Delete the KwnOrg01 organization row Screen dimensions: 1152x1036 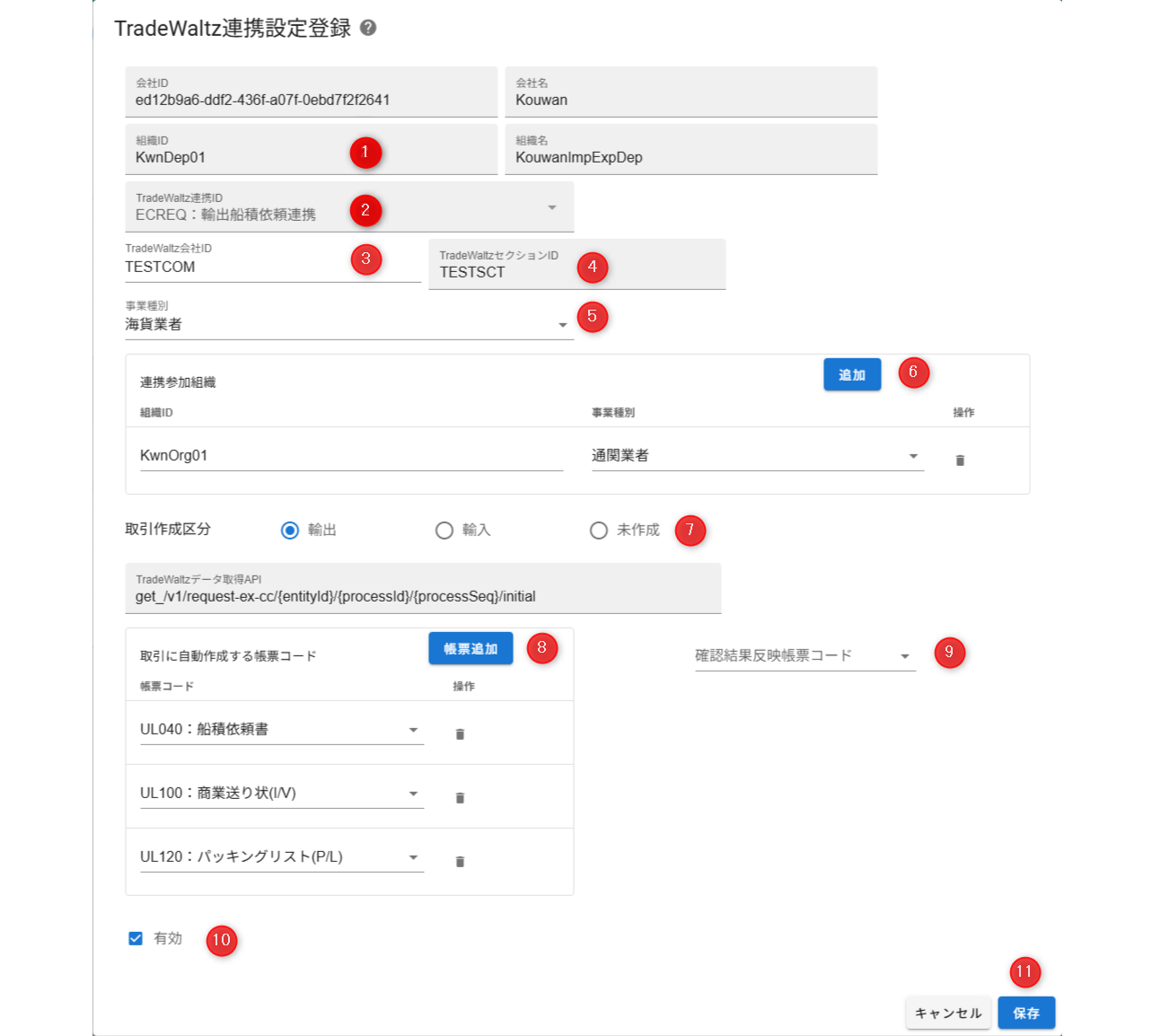960,461
